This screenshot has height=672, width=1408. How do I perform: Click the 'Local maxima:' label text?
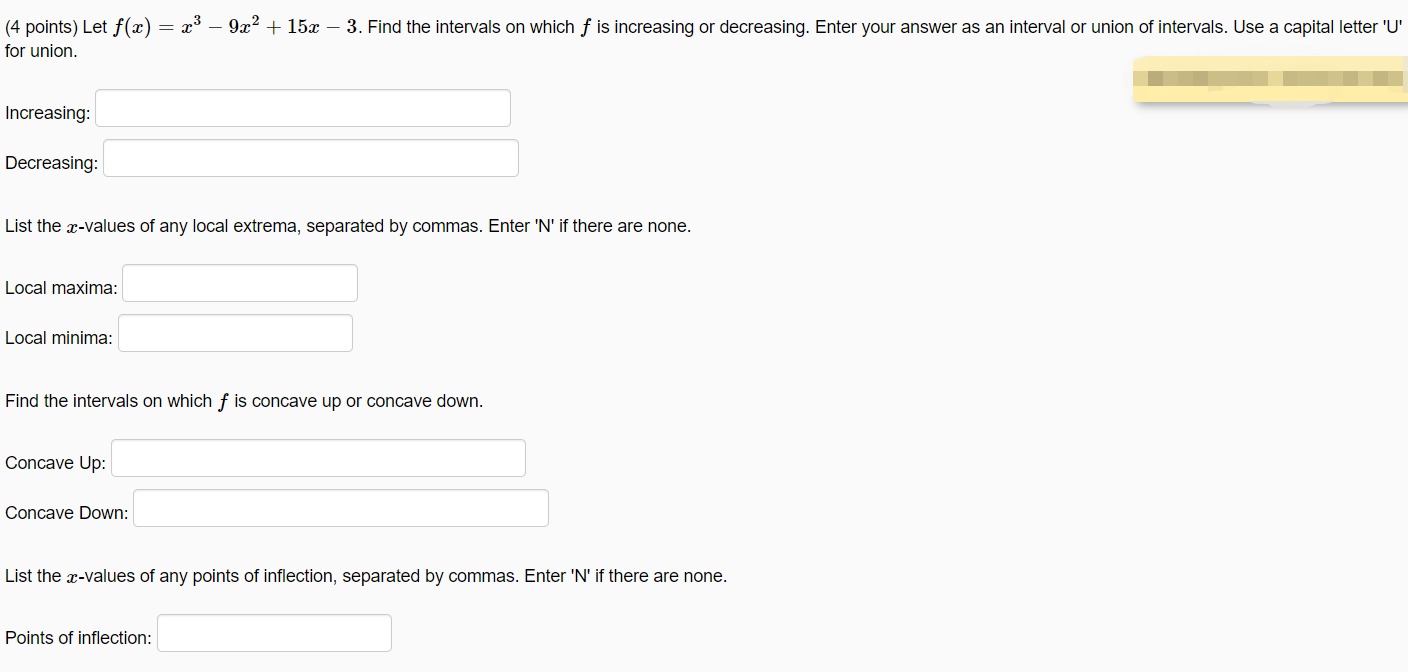tap(59, 287)
